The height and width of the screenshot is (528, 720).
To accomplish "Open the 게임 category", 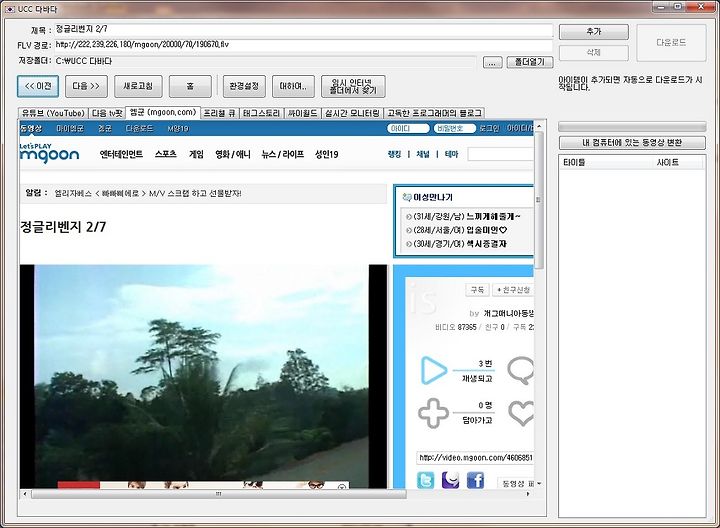I will (x=196, y=154).
